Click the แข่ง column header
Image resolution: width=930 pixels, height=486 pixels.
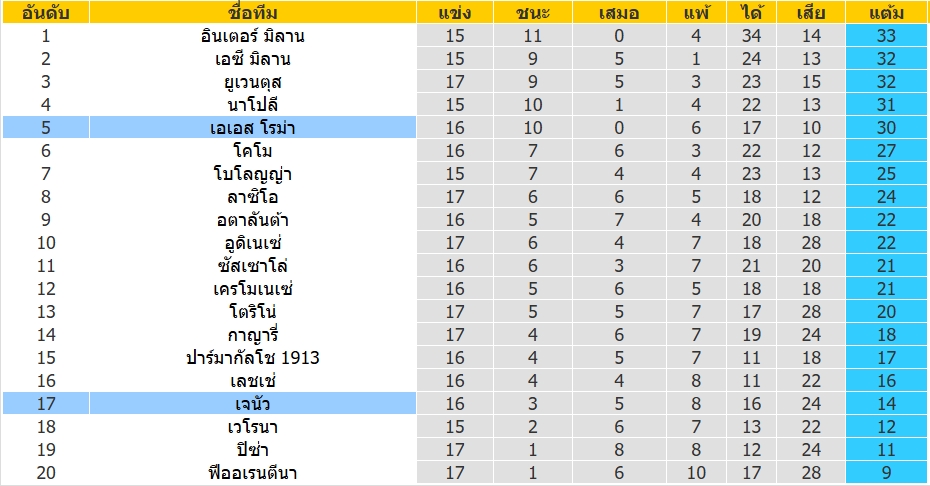454,13
